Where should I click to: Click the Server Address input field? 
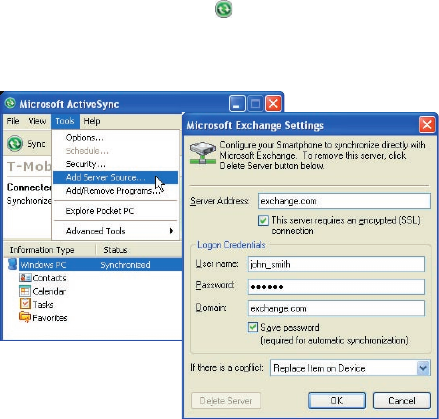344,201
